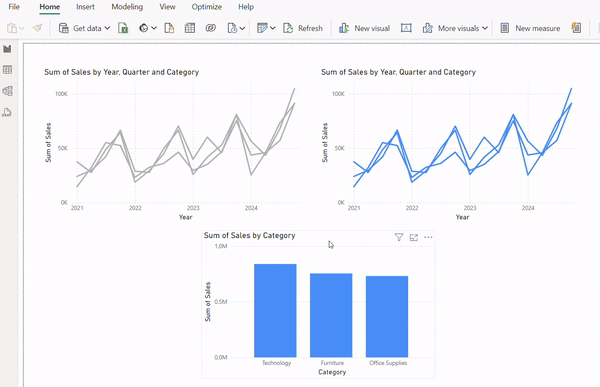Click the Furniture axis label
Image resolution: width=600 pixels, height=387 pixels.
[x=332, y=363]
